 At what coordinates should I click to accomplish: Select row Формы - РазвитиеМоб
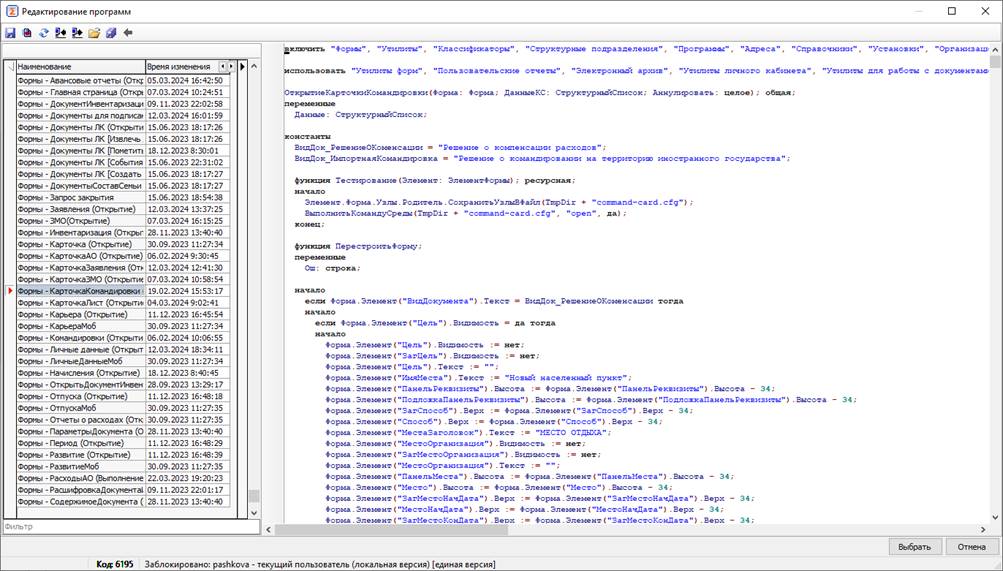123,467
